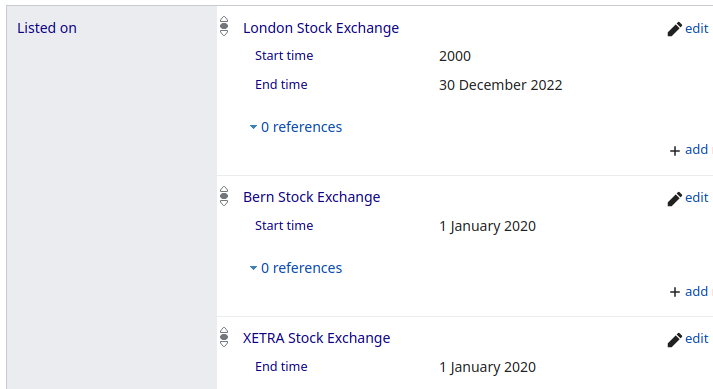Image resolution: width=713 pixels, height=389 pixels.
Task: Click the pencil icon for Bern Stock Exchange
Action: pos(674,198)
